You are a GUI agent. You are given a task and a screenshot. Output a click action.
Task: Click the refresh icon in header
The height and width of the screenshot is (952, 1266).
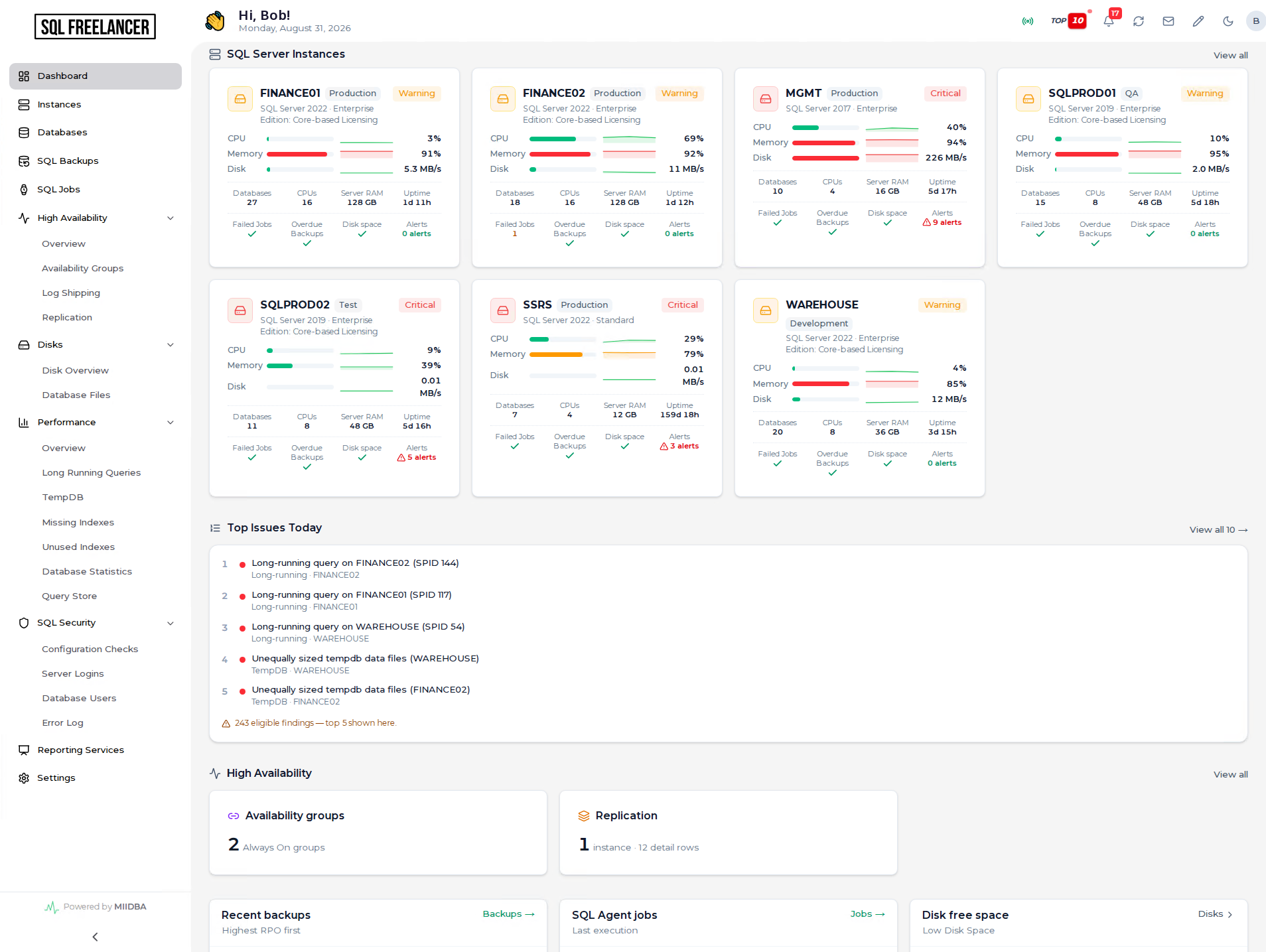tap(1139, 21)
